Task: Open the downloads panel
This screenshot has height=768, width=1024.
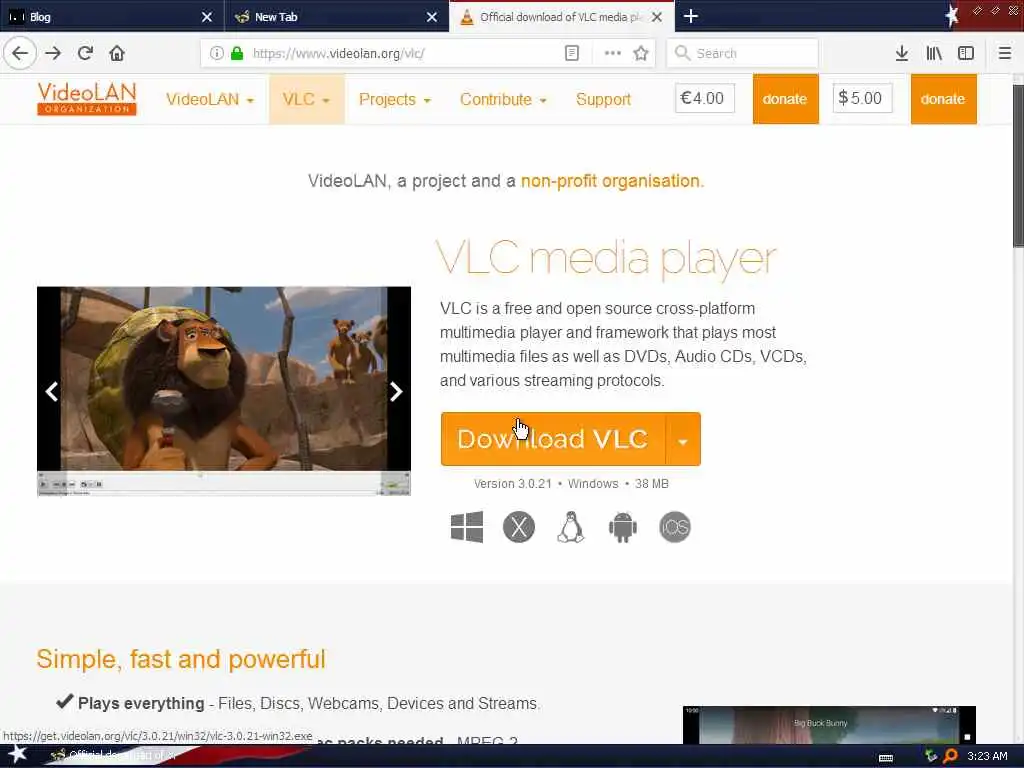Action: click(x=902, y=53)
